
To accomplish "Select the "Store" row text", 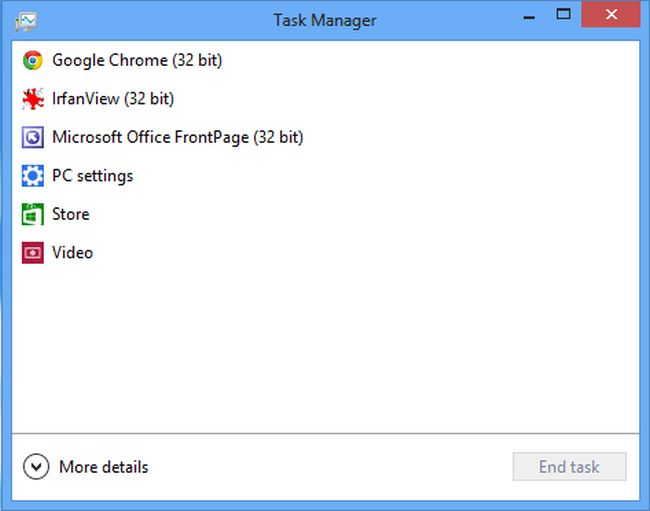I will 71,214.
